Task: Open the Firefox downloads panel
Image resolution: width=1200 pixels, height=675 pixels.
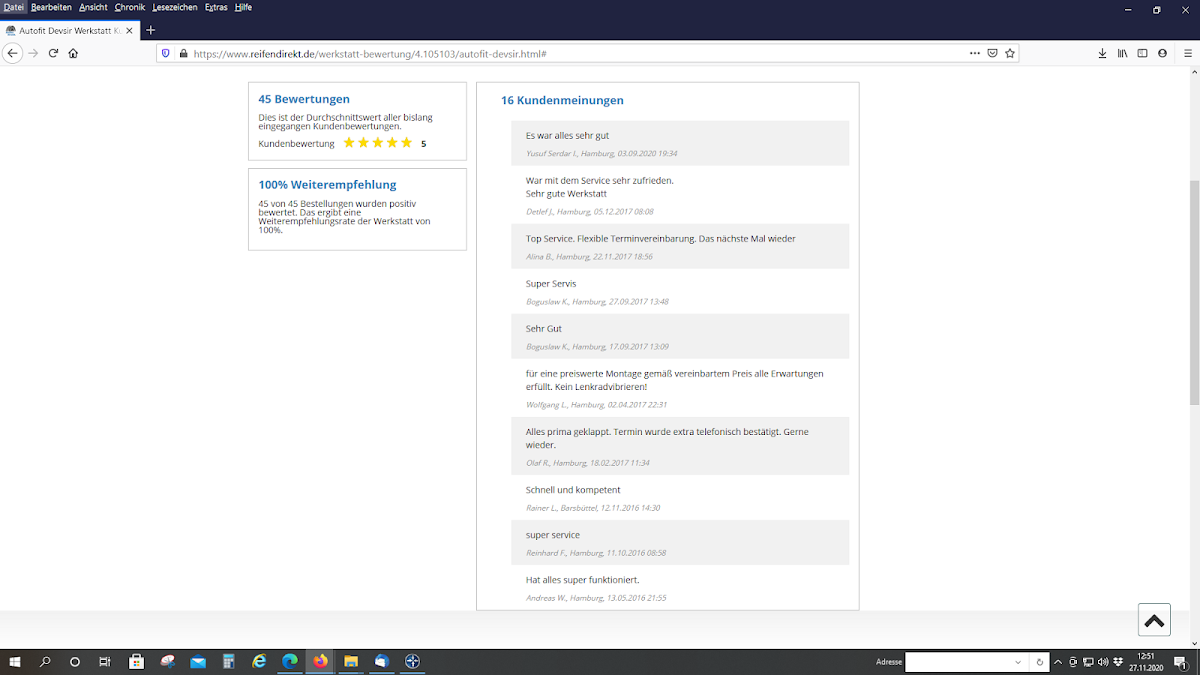Action: point(1102,53)
